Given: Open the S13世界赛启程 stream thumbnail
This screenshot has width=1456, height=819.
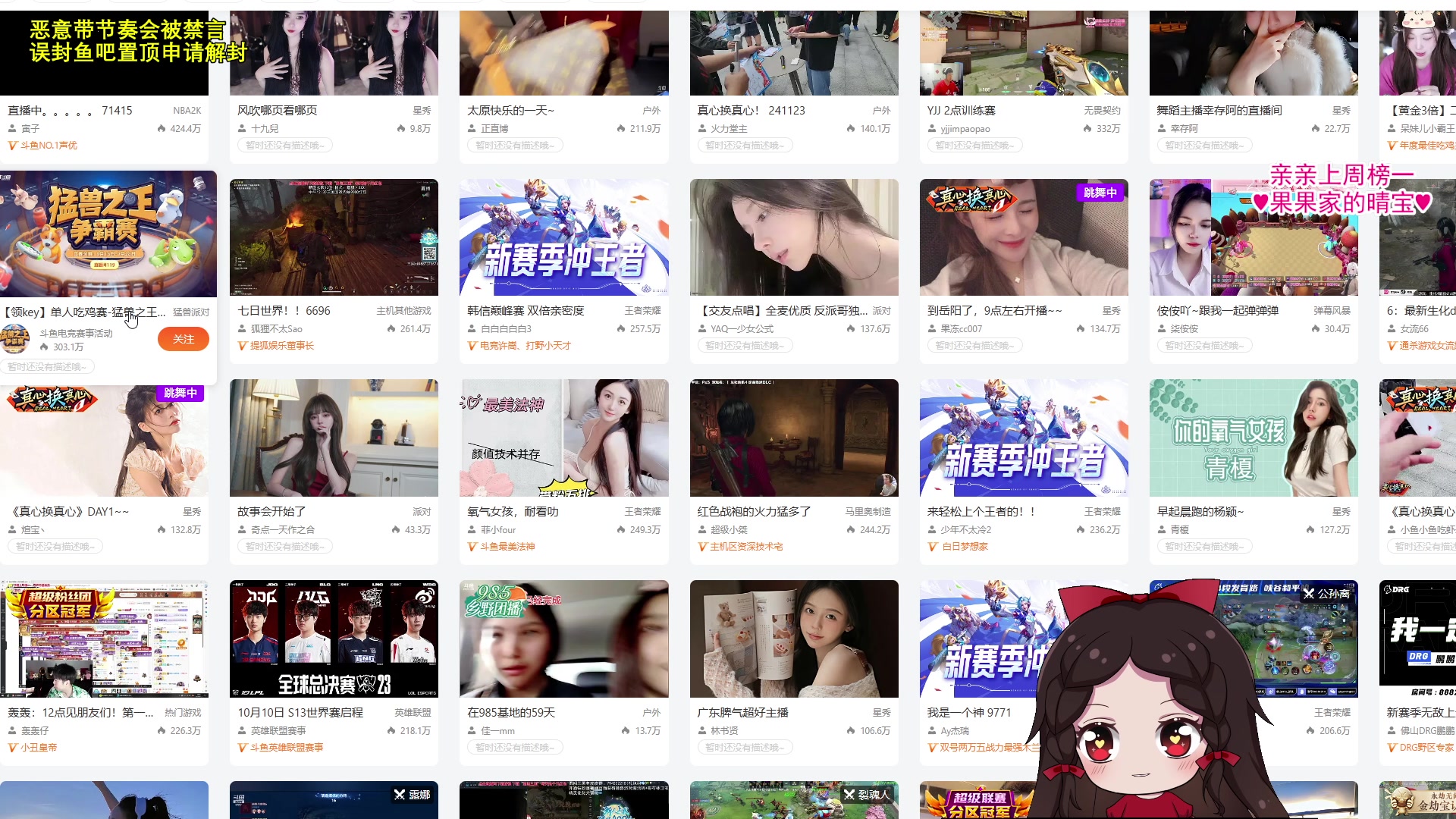Looking at the screenshot, I should pos(334,639).
